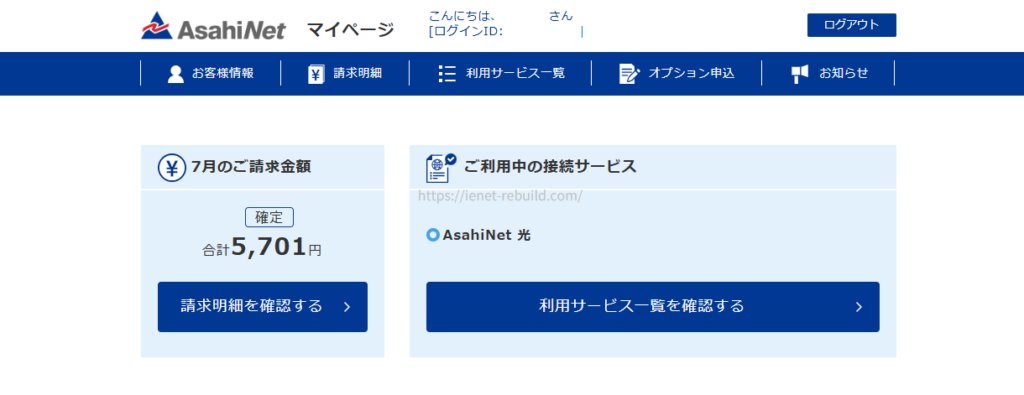Click the person icon beside お客様情報

click(x=175, y=74)
